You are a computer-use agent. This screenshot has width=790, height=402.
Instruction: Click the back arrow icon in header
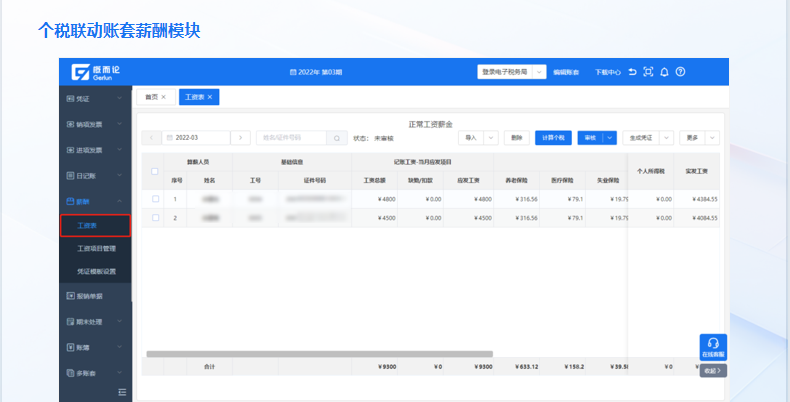coord(632,72)
